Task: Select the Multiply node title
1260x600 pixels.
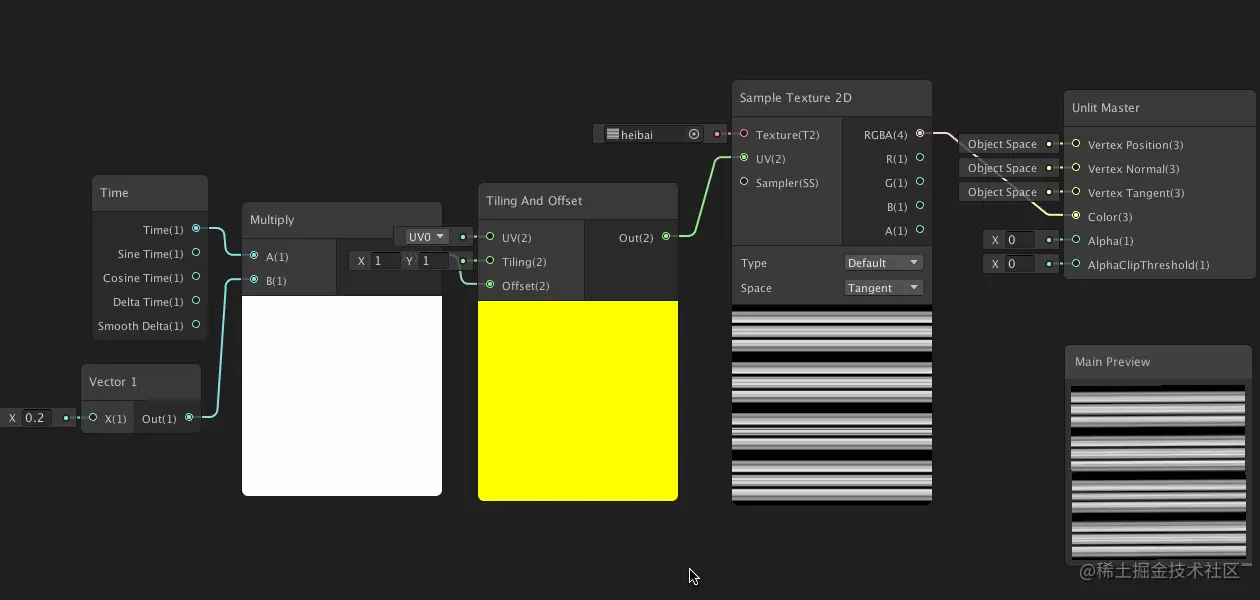Action: click(272, 220)
